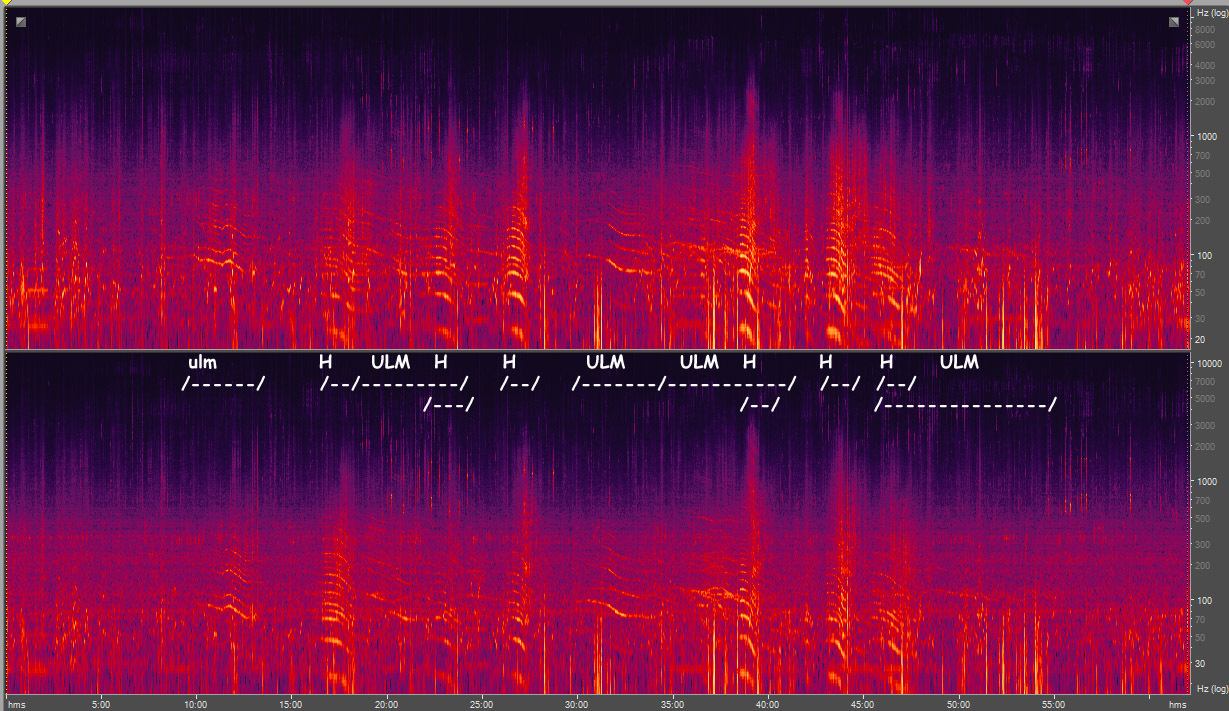Screen dimensions: 1229x711
Task: Click the 3000 Hz label on lower ruler
Action: 1206,425
